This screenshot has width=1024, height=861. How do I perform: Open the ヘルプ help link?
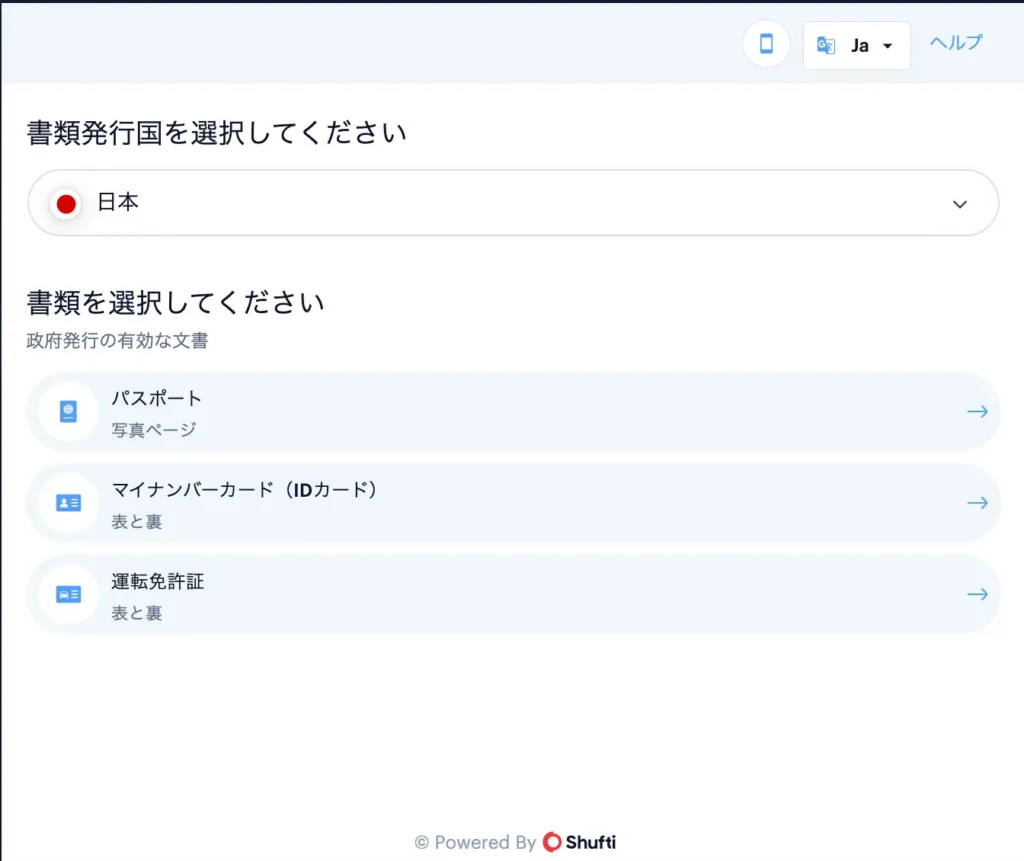coord(954,41)
